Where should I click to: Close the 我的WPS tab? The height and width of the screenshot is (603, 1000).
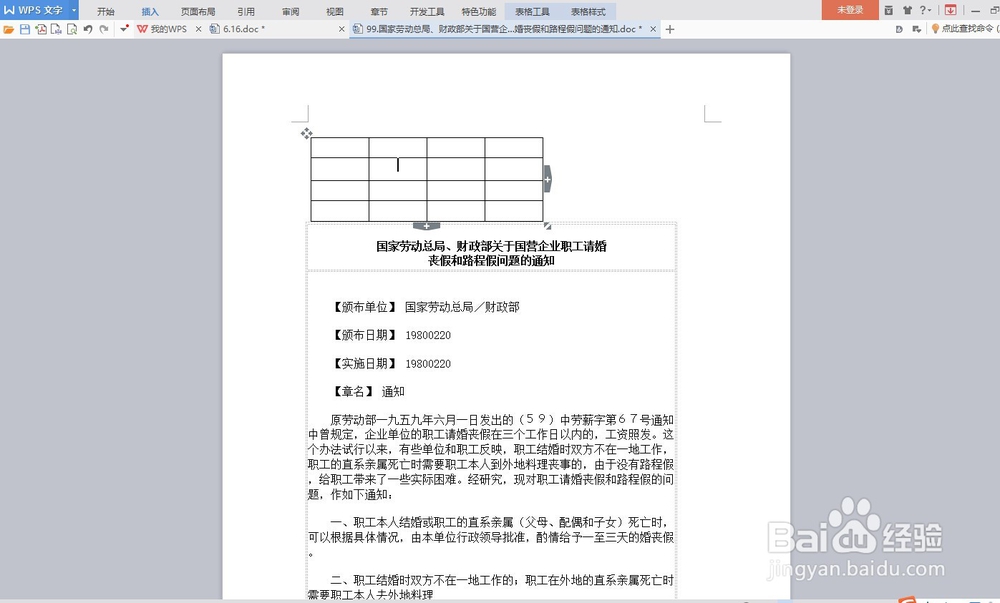pos(198,29)
